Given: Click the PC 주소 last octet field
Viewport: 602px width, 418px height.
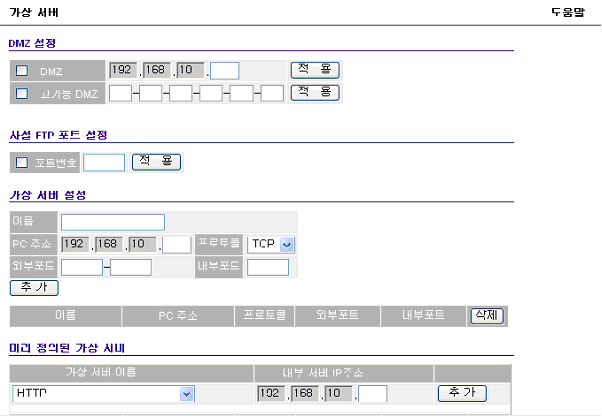Looking at the screenshot, I should point(177,244).
